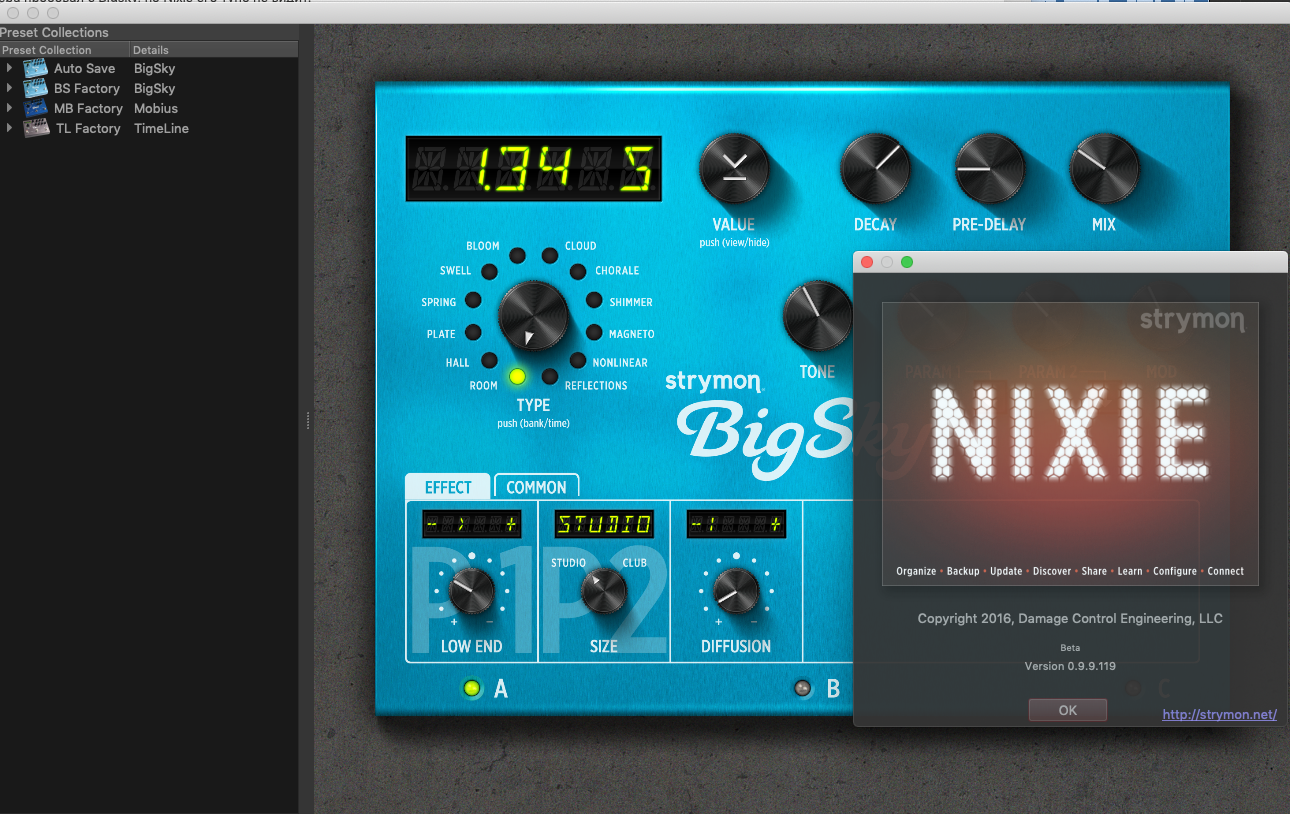Sort by the Preset Collection column header

[x=65, y=50]
